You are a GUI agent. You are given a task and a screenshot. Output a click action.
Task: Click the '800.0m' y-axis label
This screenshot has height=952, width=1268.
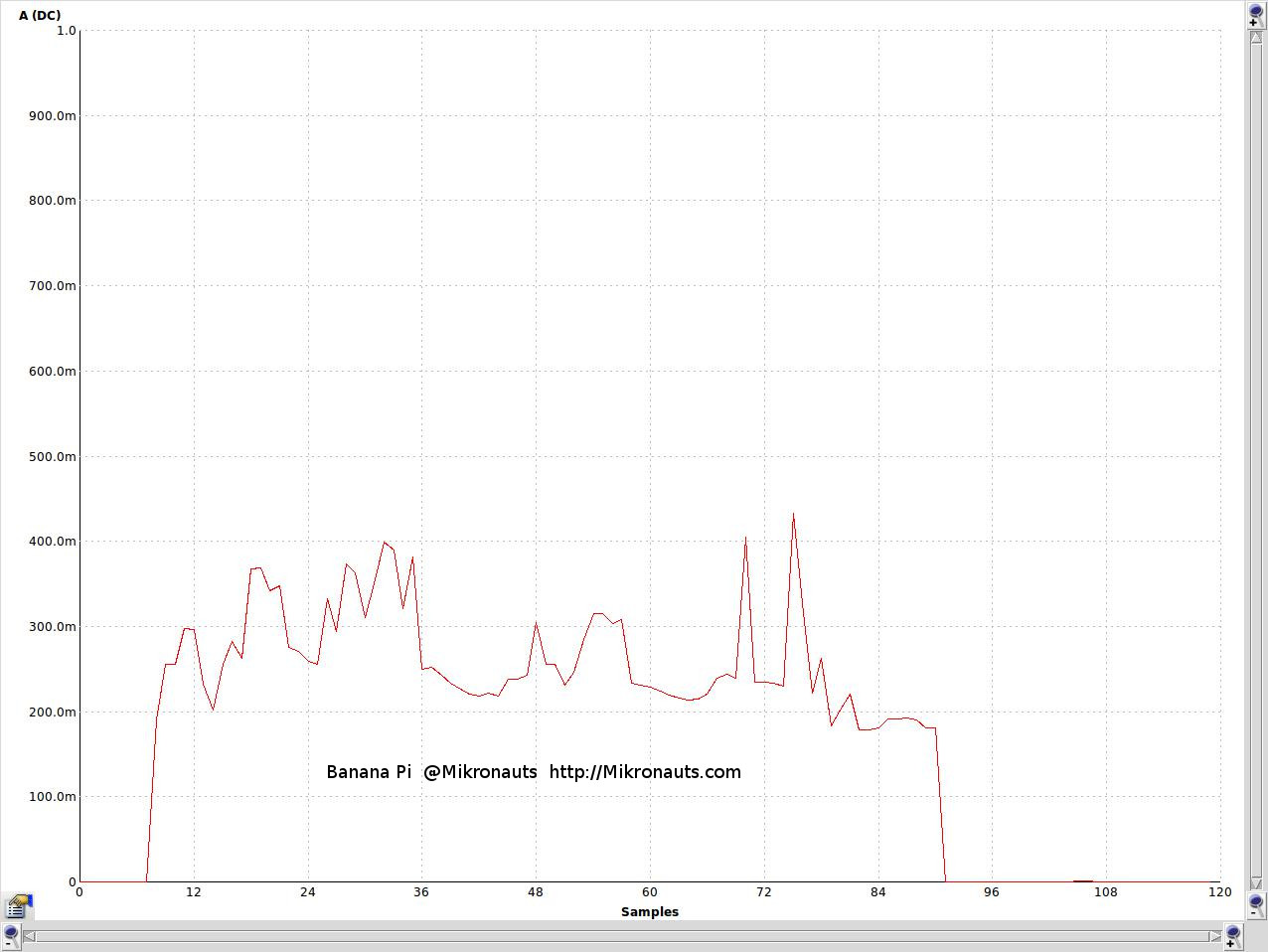(53, 201)
